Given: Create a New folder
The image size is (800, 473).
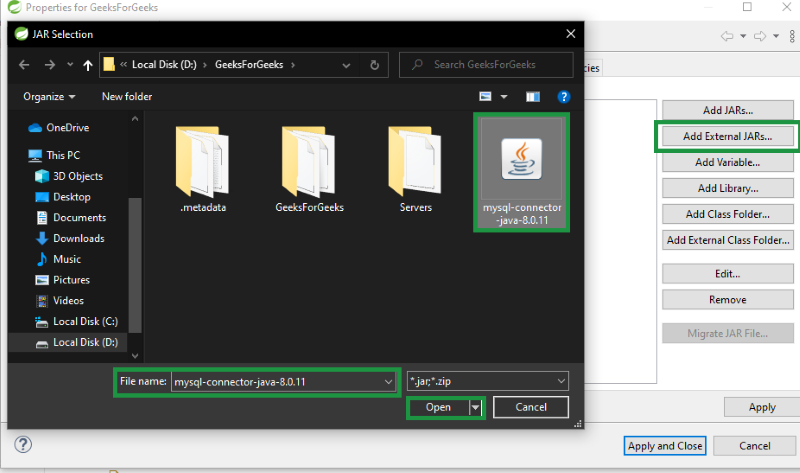Looking at the screenshot, I should [127, 96].
